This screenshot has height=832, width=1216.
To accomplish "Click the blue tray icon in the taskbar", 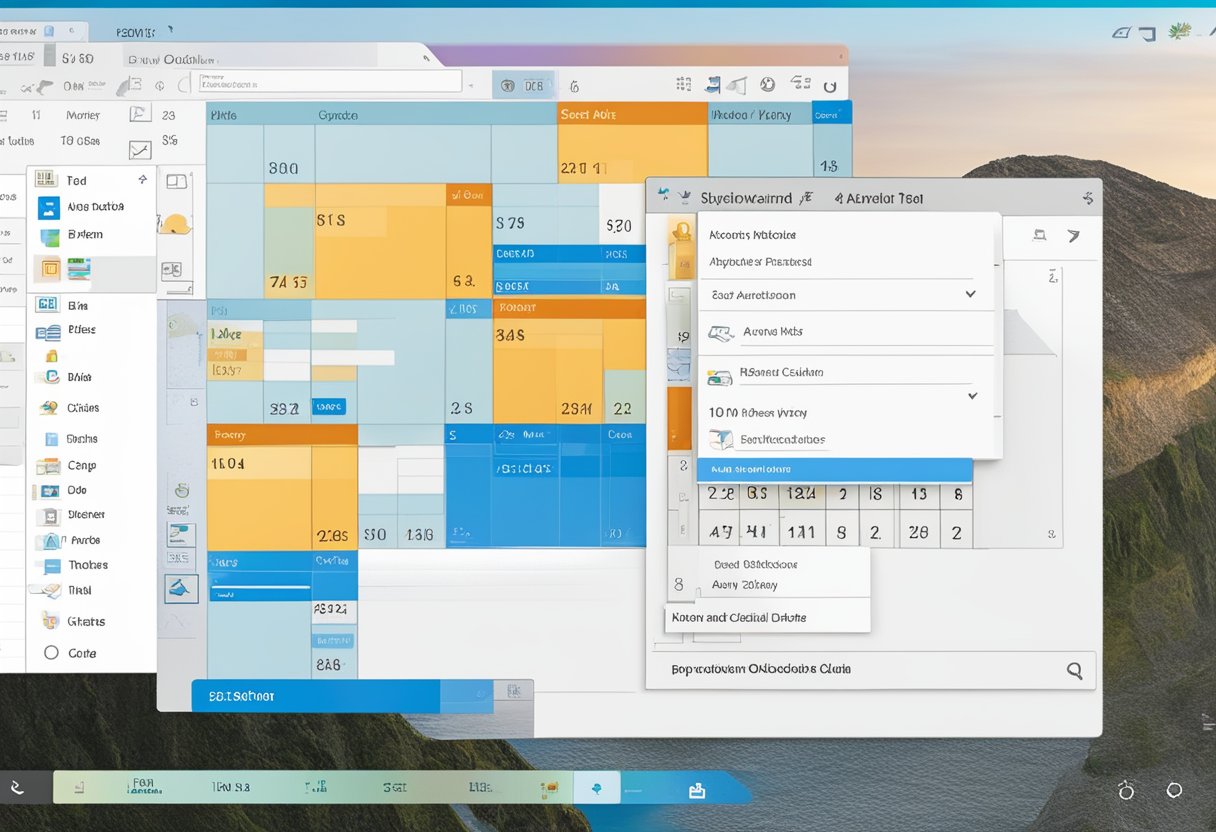I will coord(697,790).
